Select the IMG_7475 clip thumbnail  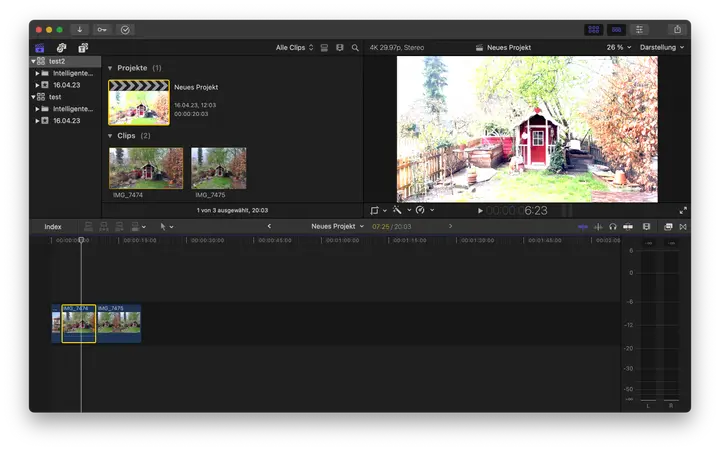[x=218, y=168]
